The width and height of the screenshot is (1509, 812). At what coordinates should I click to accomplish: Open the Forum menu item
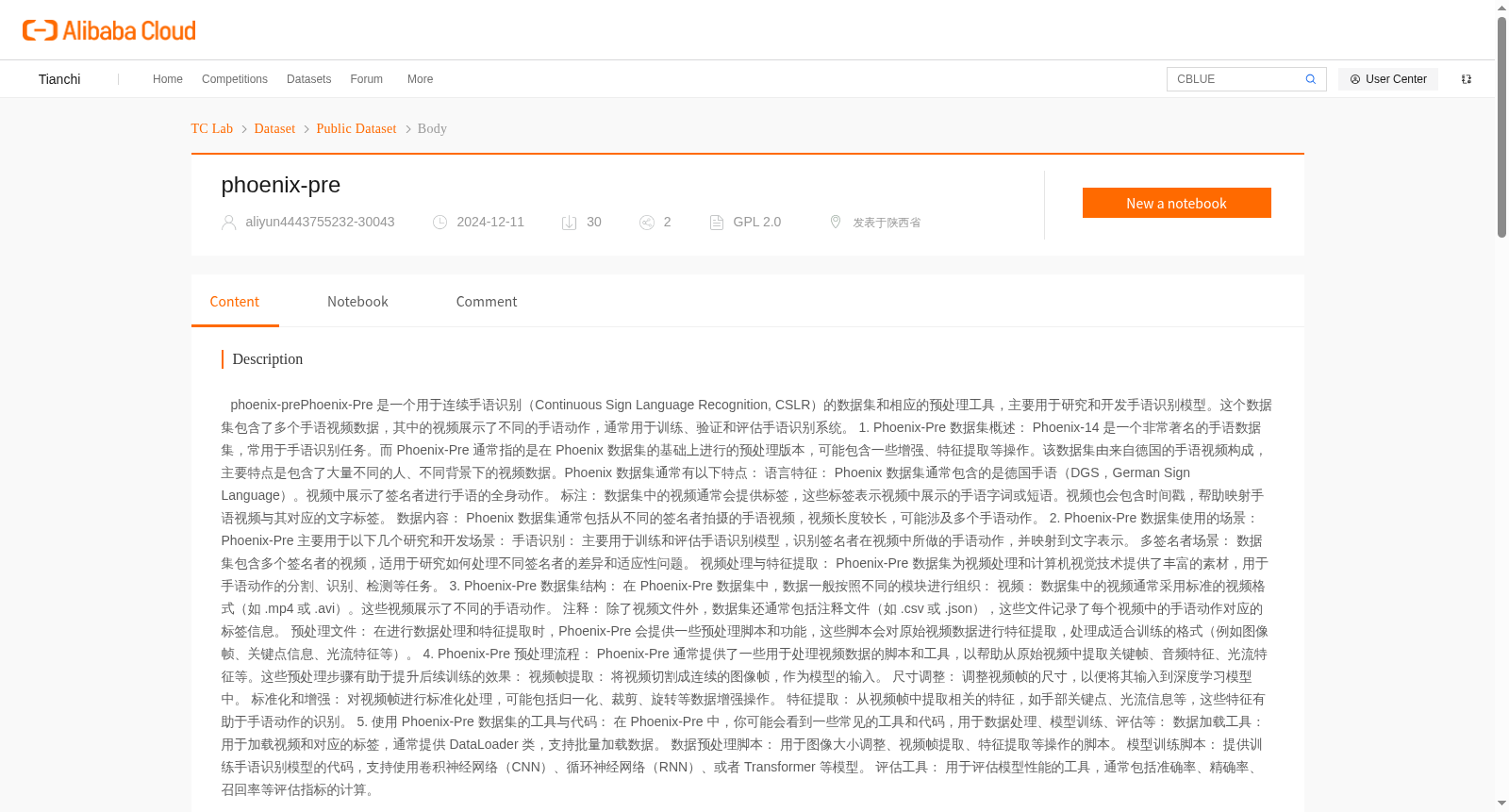pos(367,79)
